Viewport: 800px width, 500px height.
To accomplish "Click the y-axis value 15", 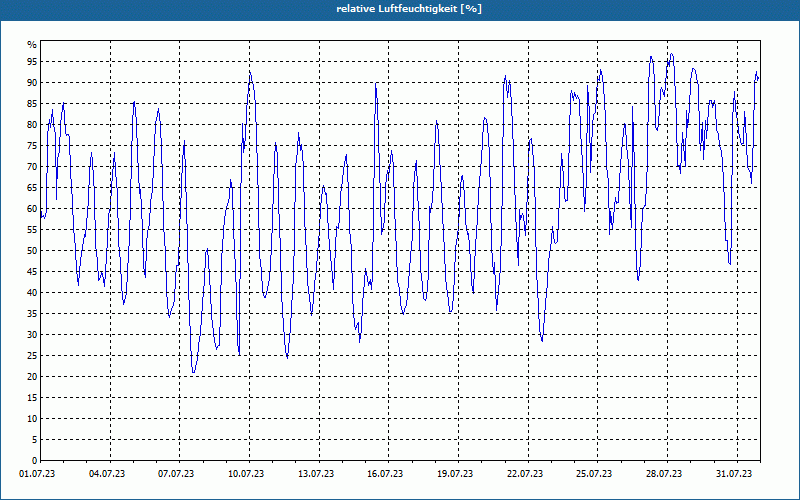I will click(32, 397).
